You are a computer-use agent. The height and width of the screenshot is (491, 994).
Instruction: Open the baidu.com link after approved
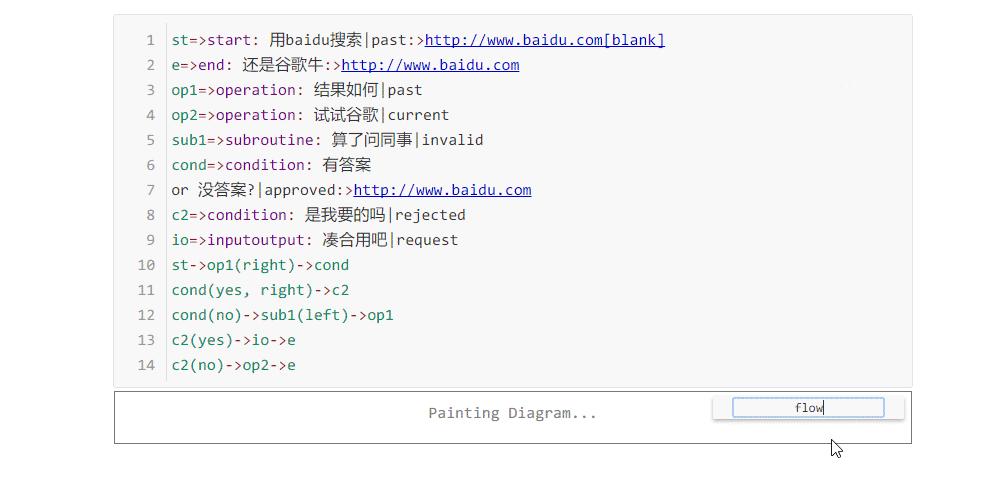click(x=442, y=190)
